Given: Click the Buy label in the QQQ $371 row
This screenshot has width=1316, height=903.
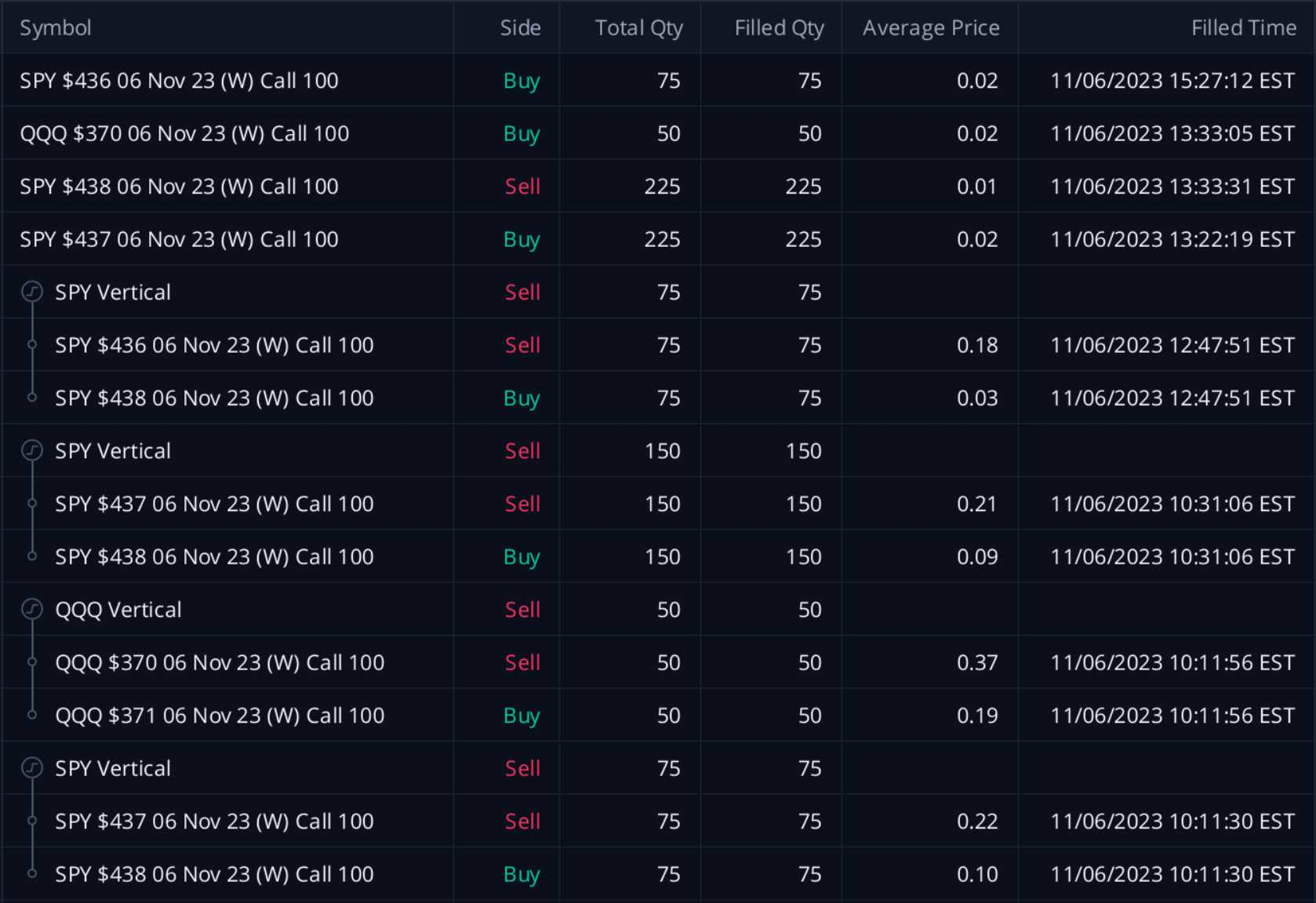Looking at the screenshot, I should pyautogui.click(x=522, y=716).
